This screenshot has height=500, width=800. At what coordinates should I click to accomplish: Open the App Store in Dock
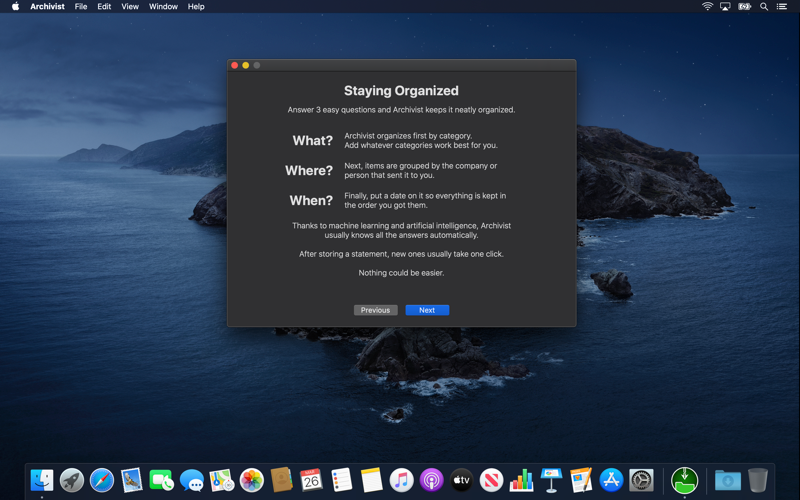tap(611, 480)
